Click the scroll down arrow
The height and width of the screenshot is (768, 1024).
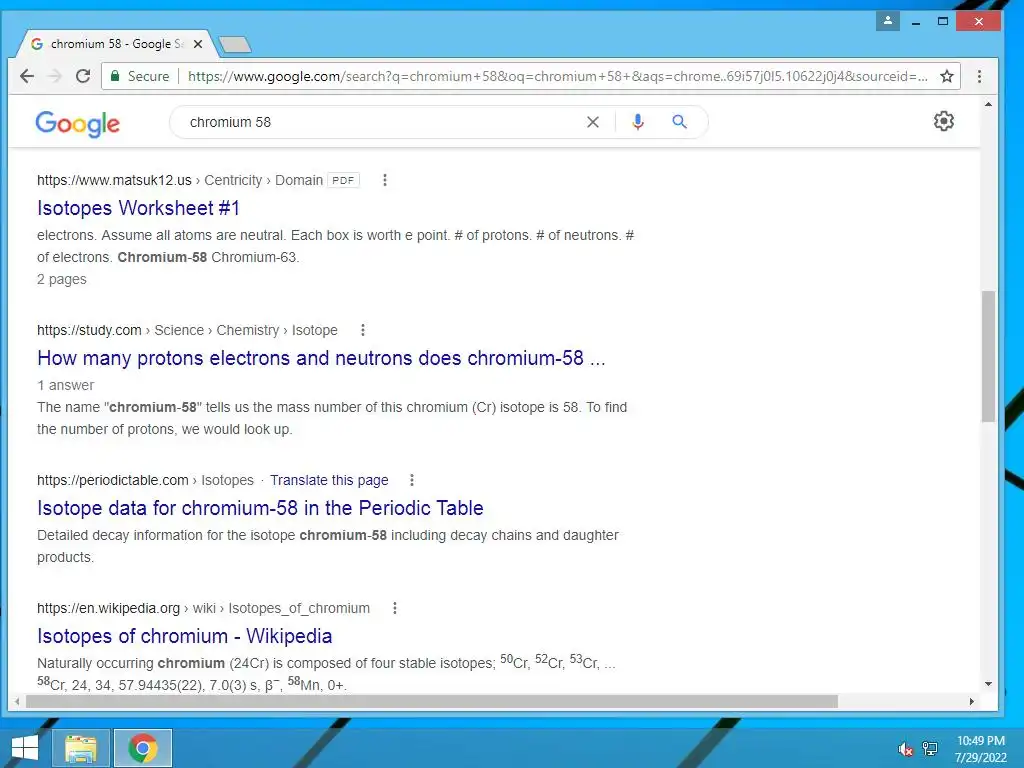click(x=988, y=684)
